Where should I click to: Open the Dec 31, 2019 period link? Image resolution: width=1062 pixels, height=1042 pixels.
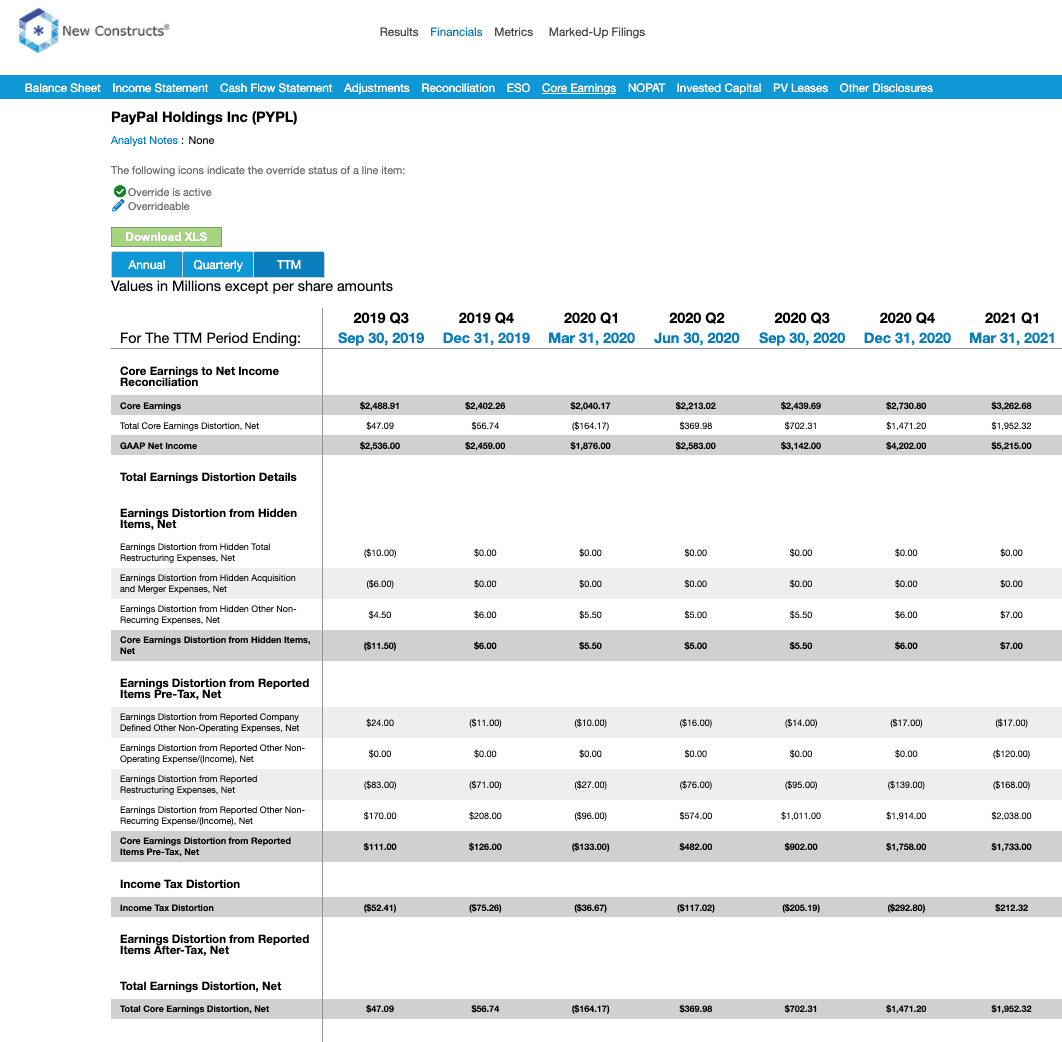tap(486, 338)
